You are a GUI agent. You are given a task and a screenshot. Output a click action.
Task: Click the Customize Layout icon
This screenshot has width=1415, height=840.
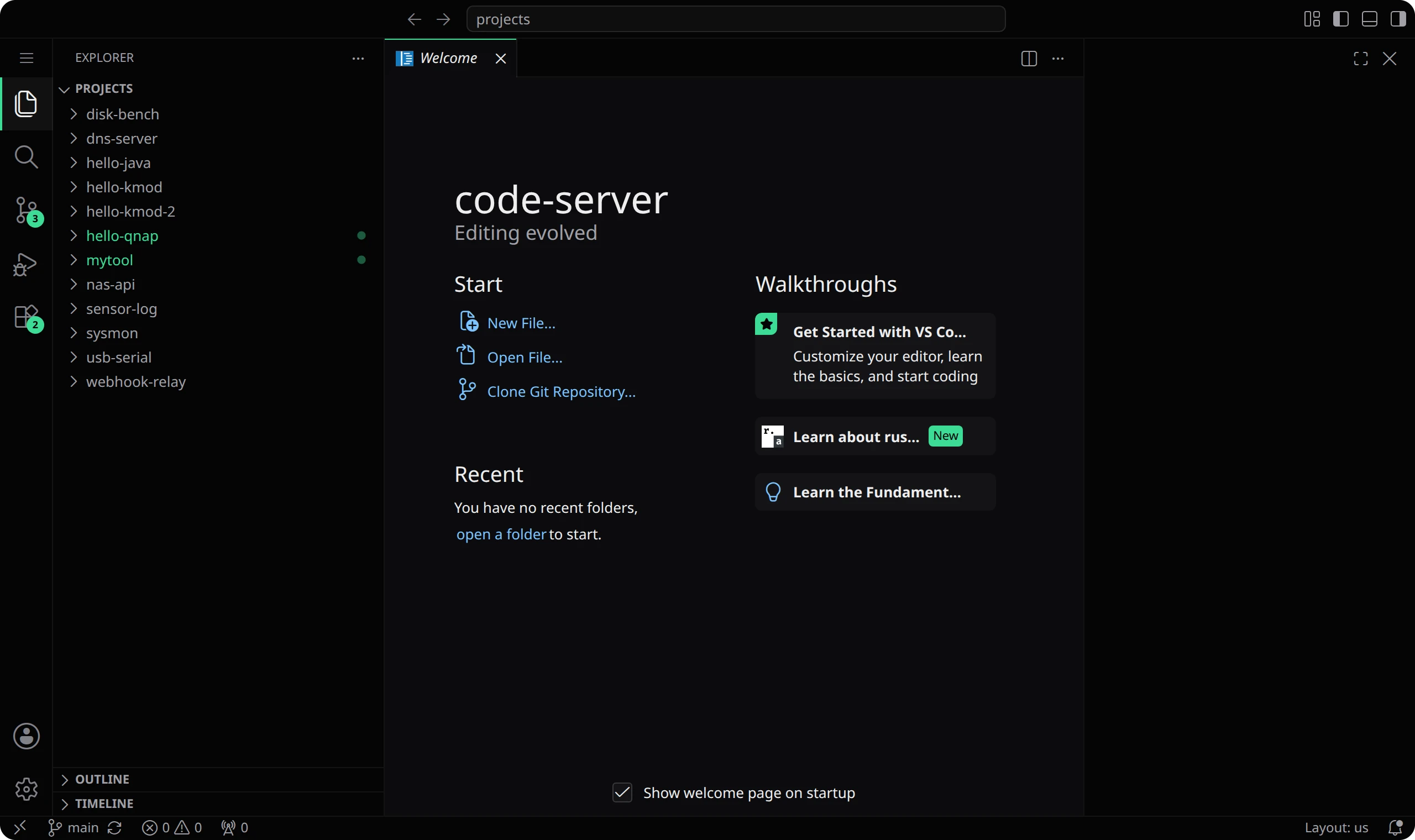(1312, 19)
